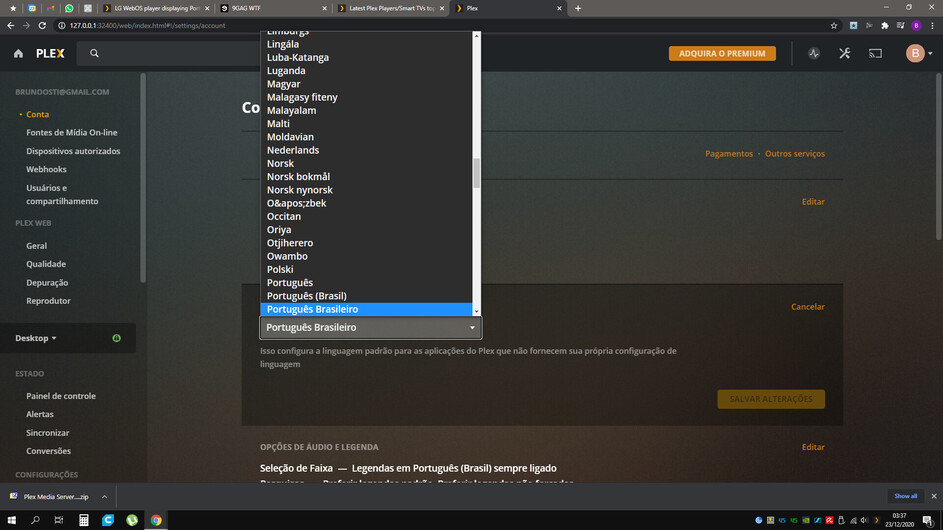Viewport: 943px width, 530px height.
Task: Choose highlighted Português Brasileiro option
Action: pos(366,309)
